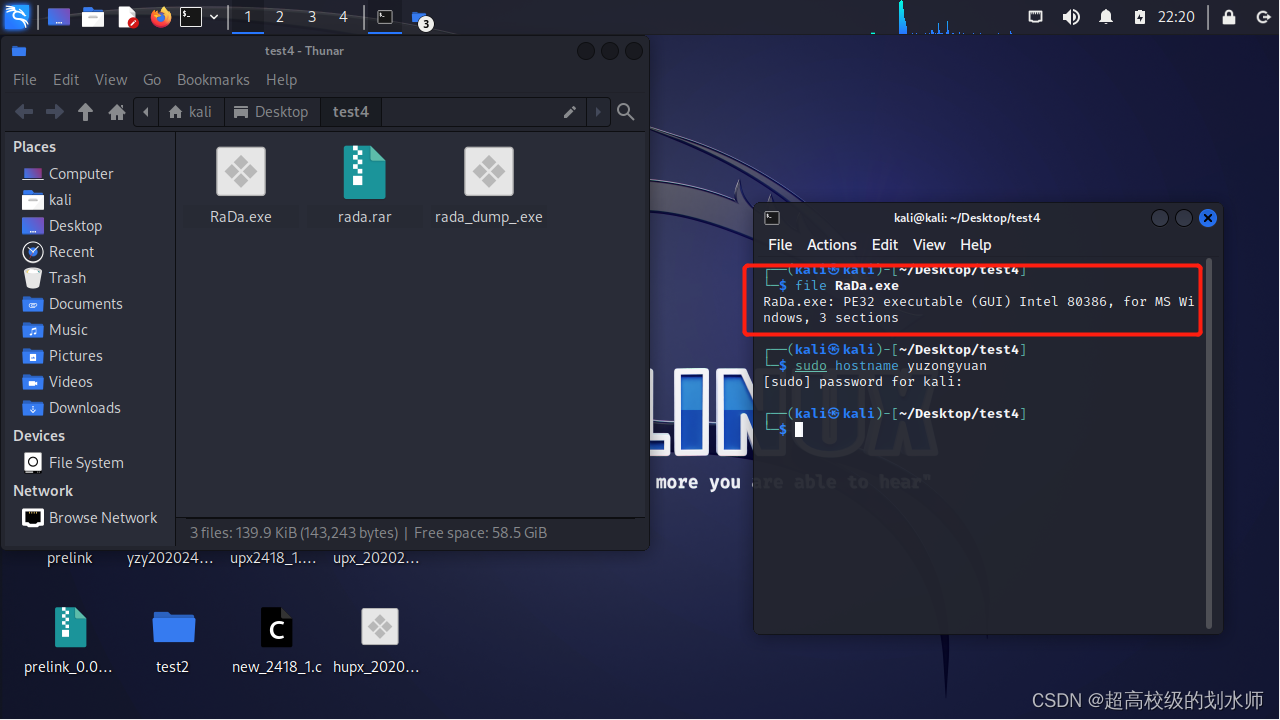Go forward in Thunar toolbar
Viewport: 1280px width, 720px height.
55,112
